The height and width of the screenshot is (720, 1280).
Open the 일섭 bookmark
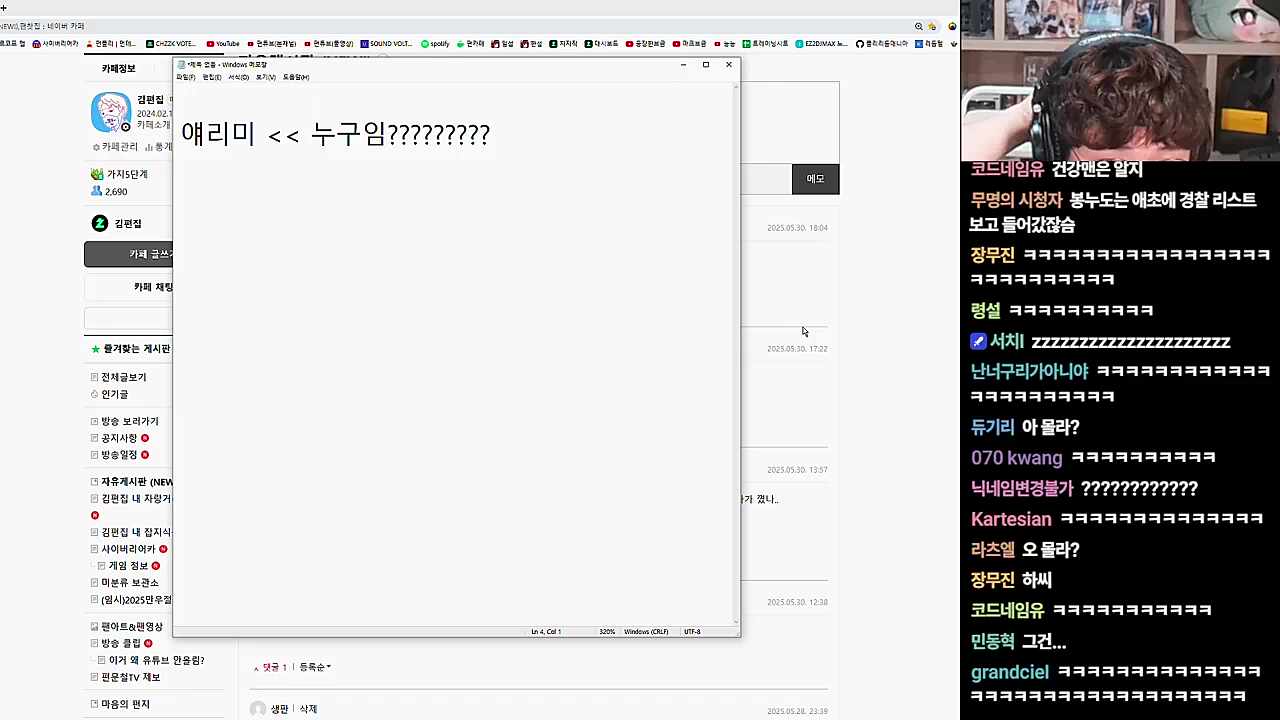502,44
